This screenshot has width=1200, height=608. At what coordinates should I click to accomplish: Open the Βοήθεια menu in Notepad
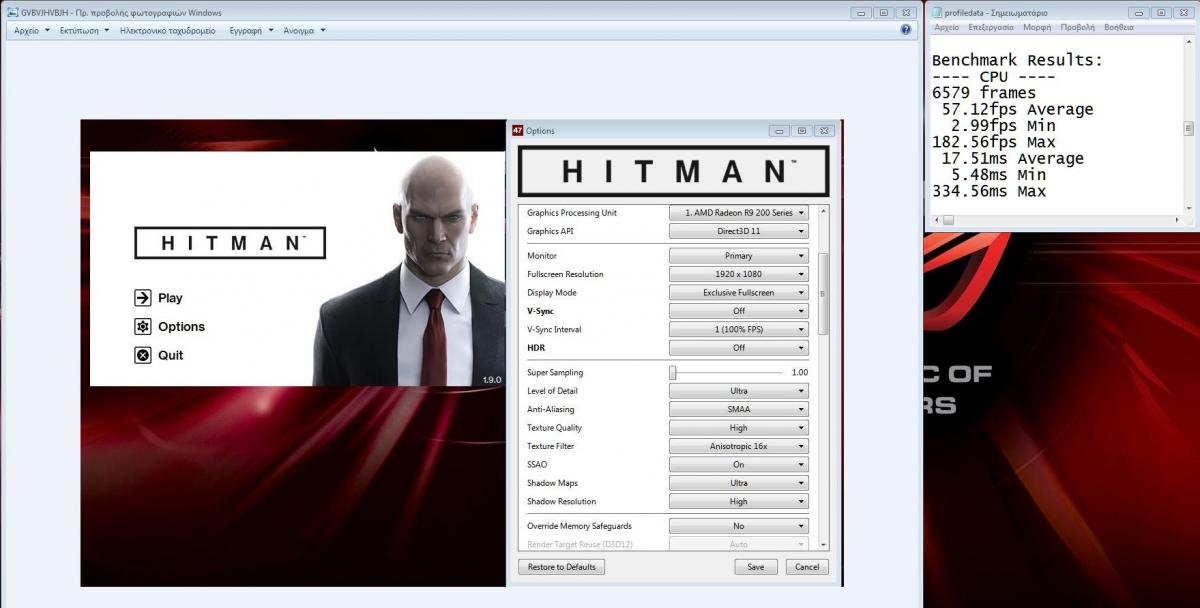1119,28
